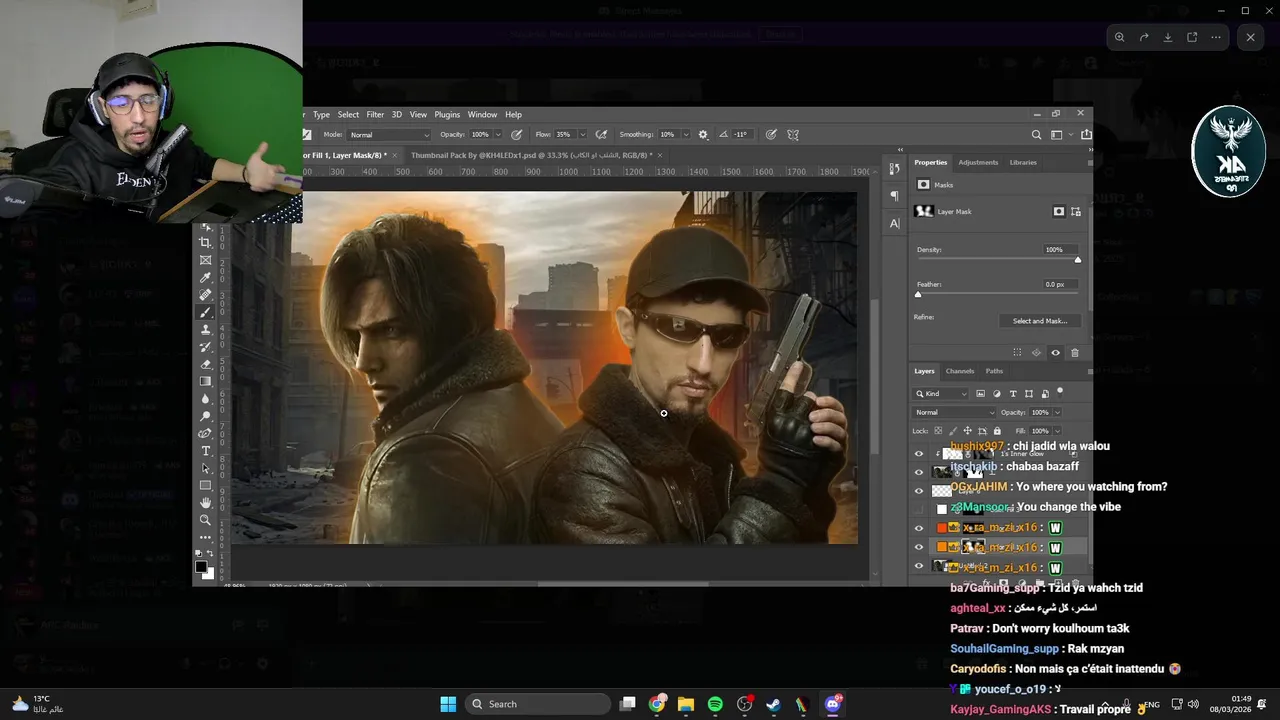Open brush Opacity slider dropdown arrow
This screenshot has height=720, width=1280.
tap(498, 135)
